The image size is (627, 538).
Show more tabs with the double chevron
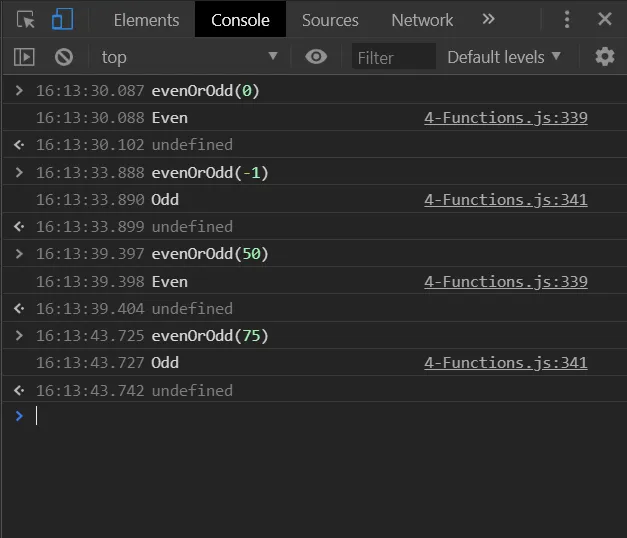pos(488,20)
